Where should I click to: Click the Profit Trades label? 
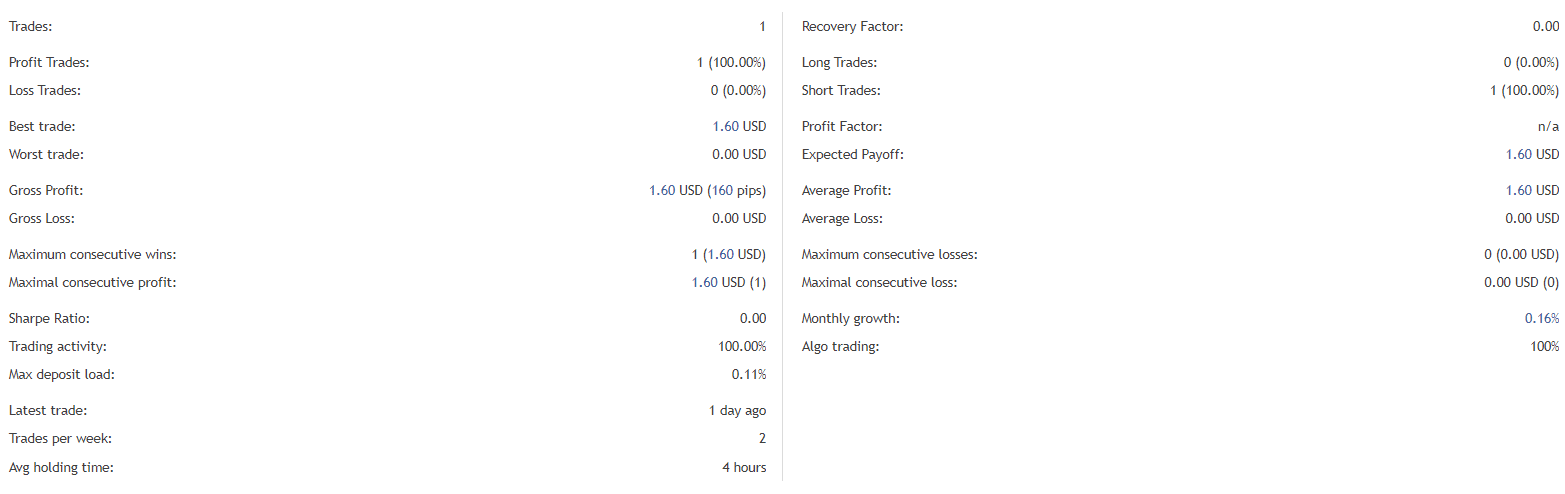point(49,63)
